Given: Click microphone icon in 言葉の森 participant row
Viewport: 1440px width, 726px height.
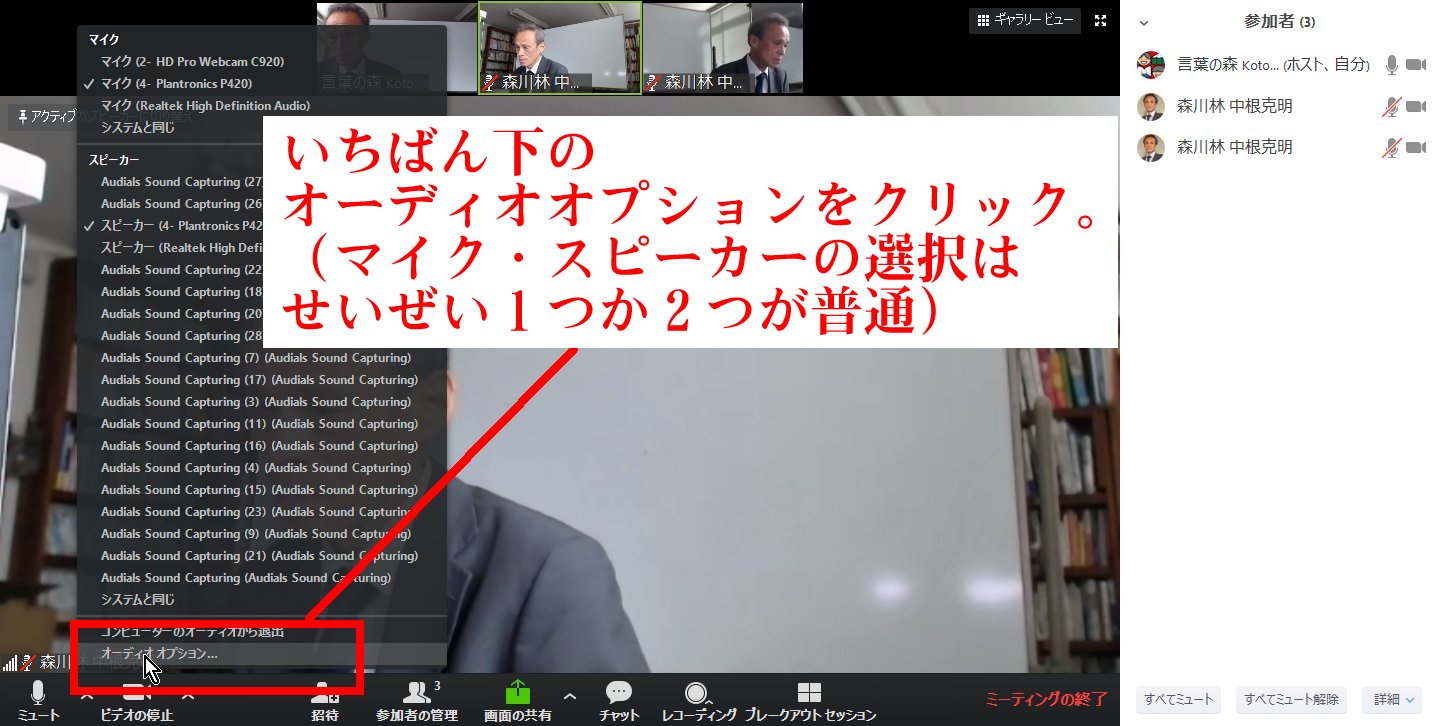Looking at the screenshot, I should tap(1391, 65).
